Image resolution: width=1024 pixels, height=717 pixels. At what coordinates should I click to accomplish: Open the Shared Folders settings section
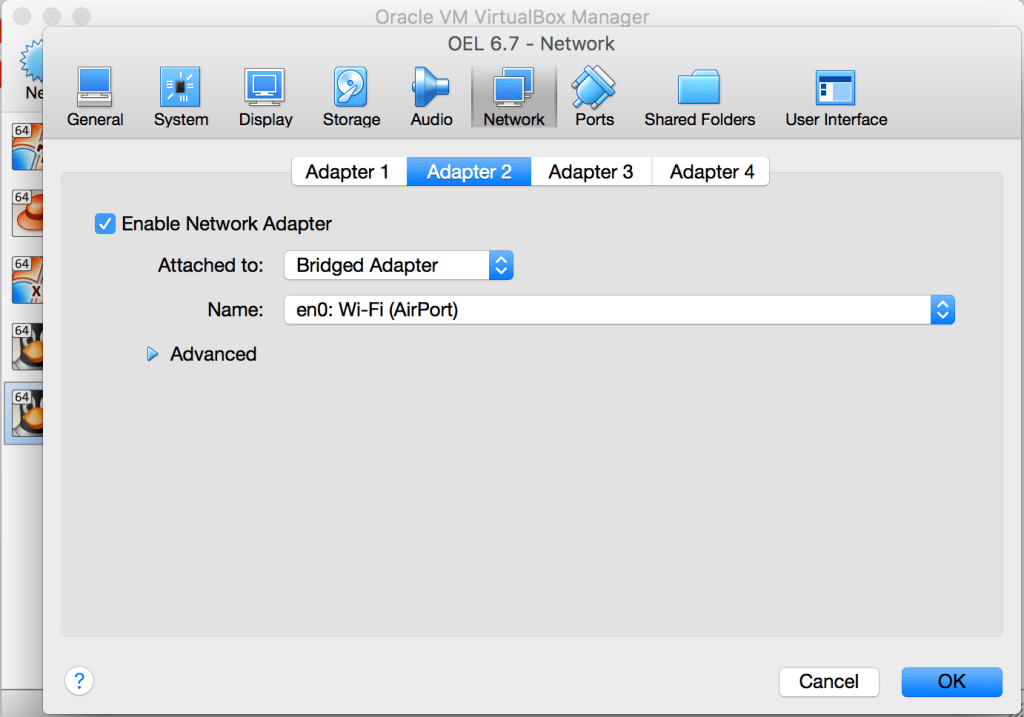point(699,97)
